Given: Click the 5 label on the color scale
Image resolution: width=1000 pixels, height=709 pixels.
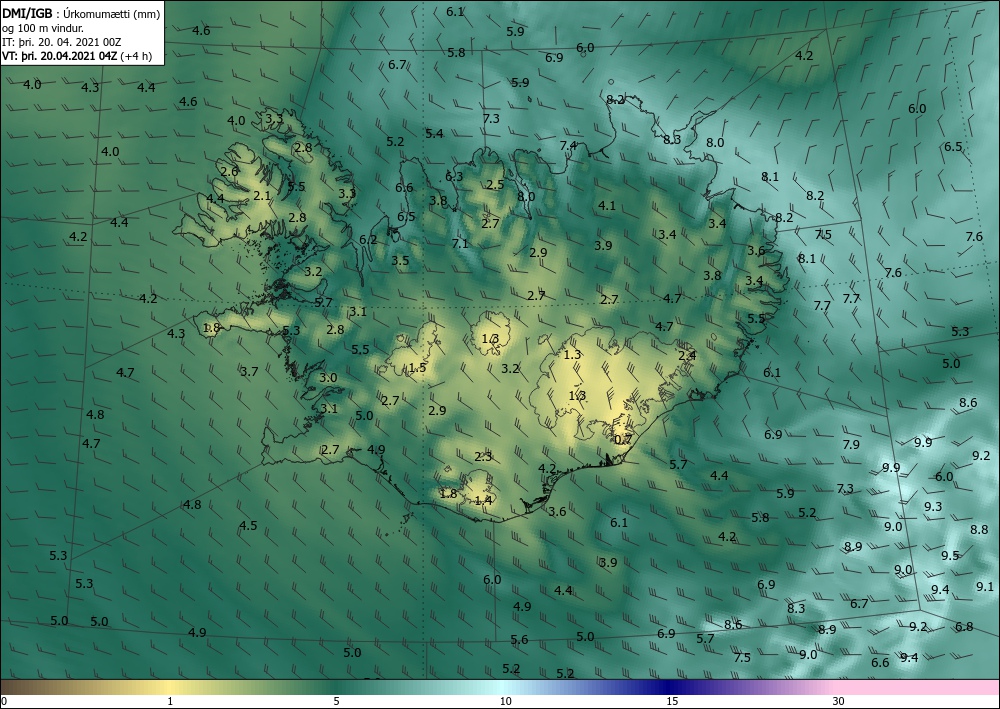Looking at the screenshot, I should click(336, 702).
